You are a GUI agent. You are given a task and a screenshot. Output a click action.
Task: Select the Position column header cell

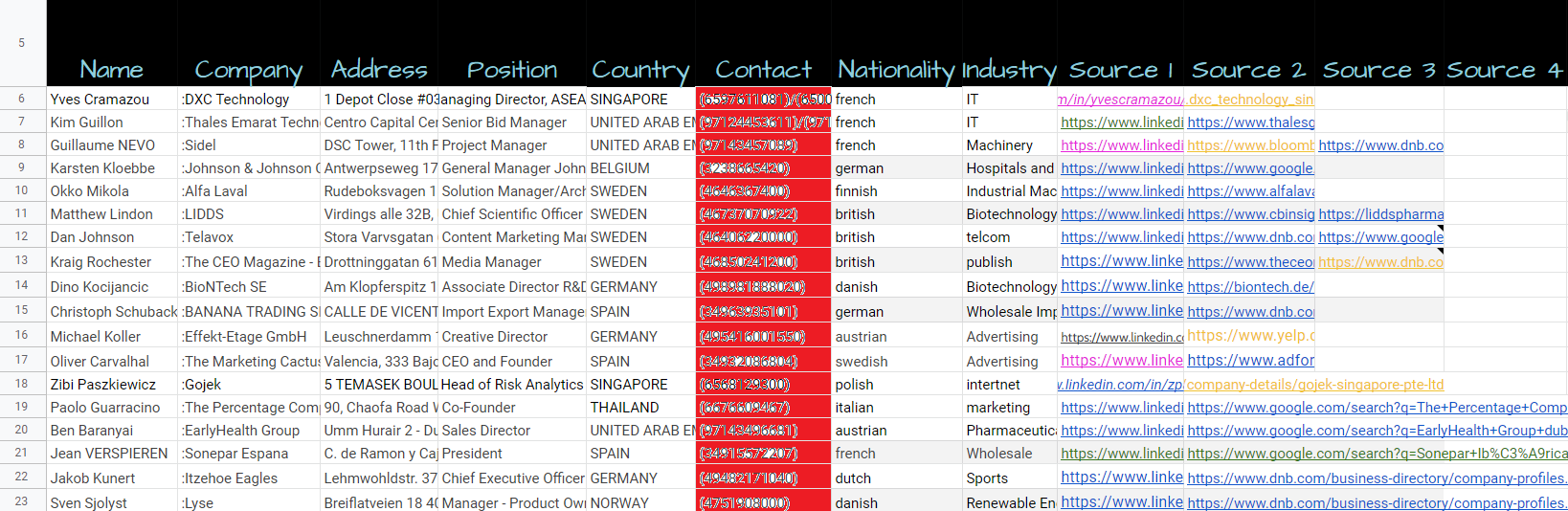512,44
